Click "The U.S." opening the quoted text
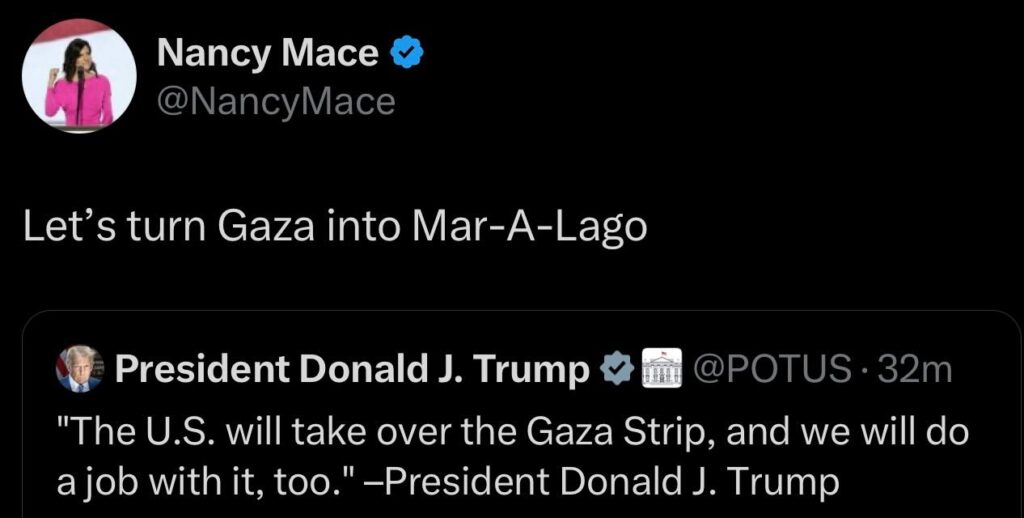This screenshot has height=518, width=1024. tap(133, 433)
